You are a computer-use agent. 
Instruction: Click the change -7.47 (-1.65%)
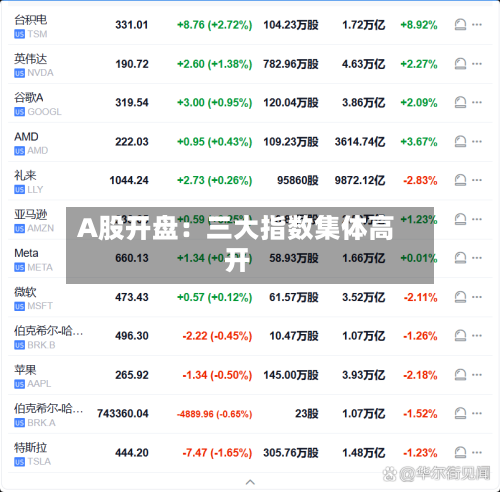pos(217,453)
